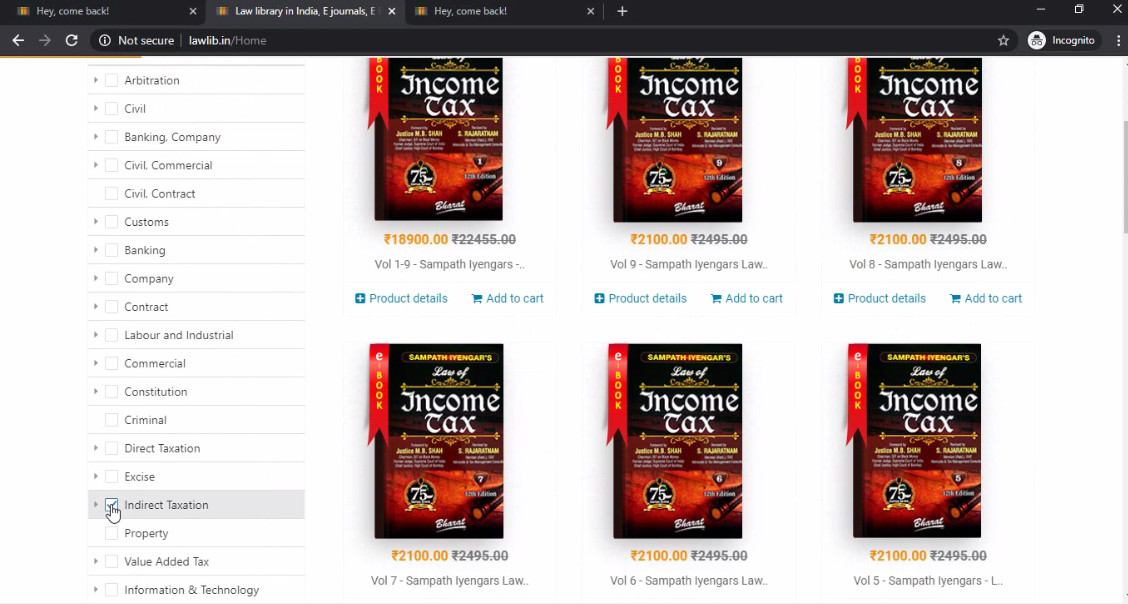Open the Vol 7 Sampath Iyengars title

pyautogui.click(x=450, y=580)
